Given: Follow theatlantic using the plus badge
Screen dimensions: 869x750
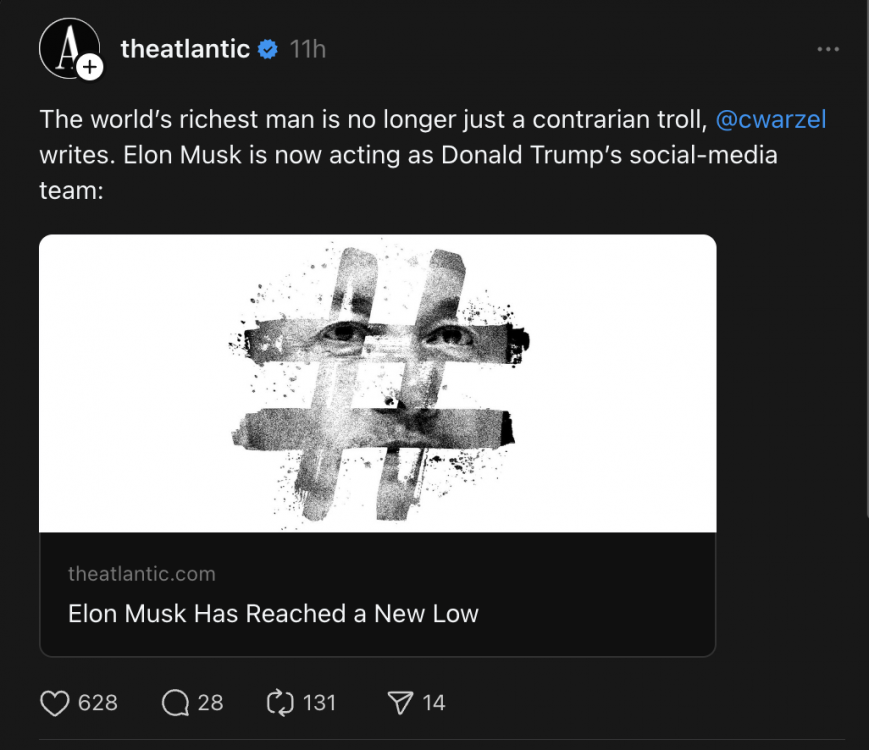Looking at the screenshot, I should [89, 67].
